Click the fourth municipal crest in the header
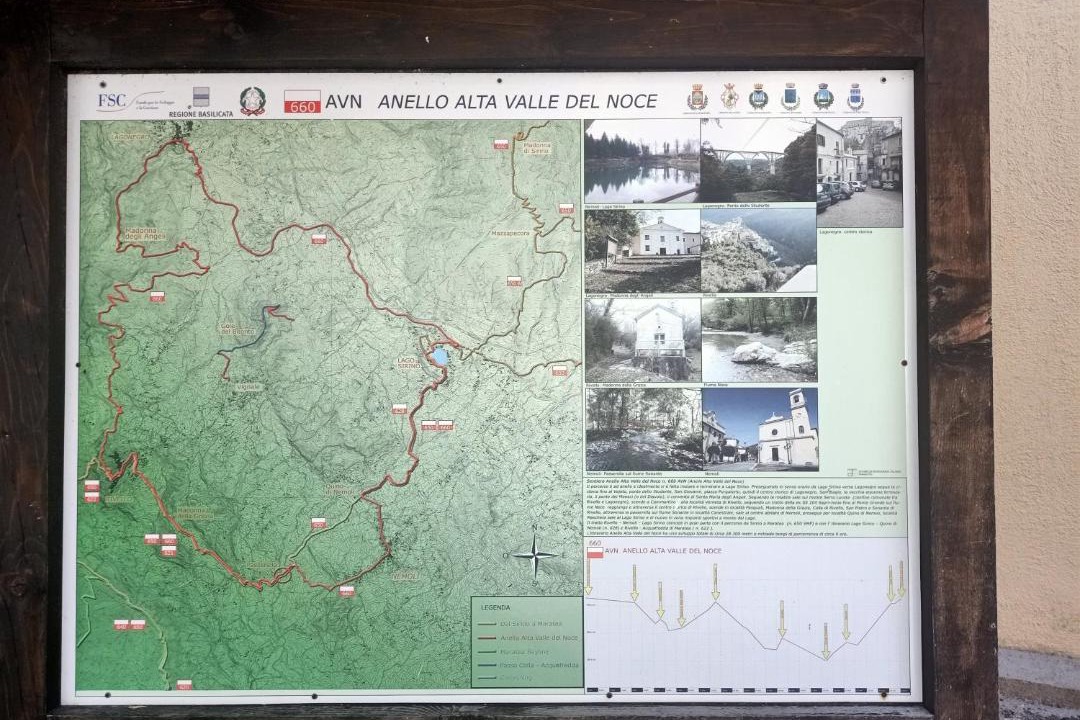 pos(791,97)
